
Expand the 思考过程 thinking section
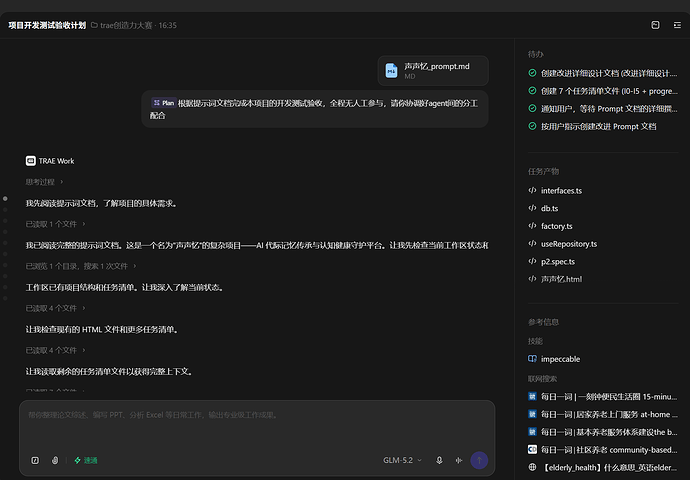[x=44, y=182]
